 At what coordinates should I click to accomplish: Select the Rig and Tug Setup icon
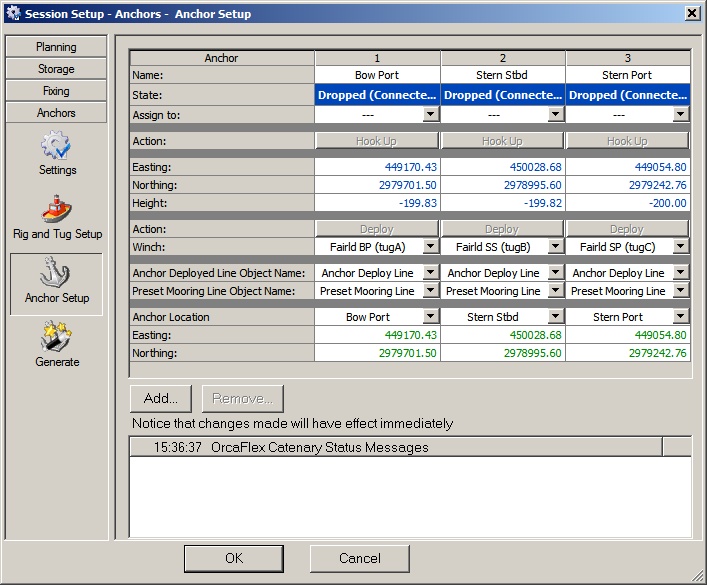[x=57, y=211]
